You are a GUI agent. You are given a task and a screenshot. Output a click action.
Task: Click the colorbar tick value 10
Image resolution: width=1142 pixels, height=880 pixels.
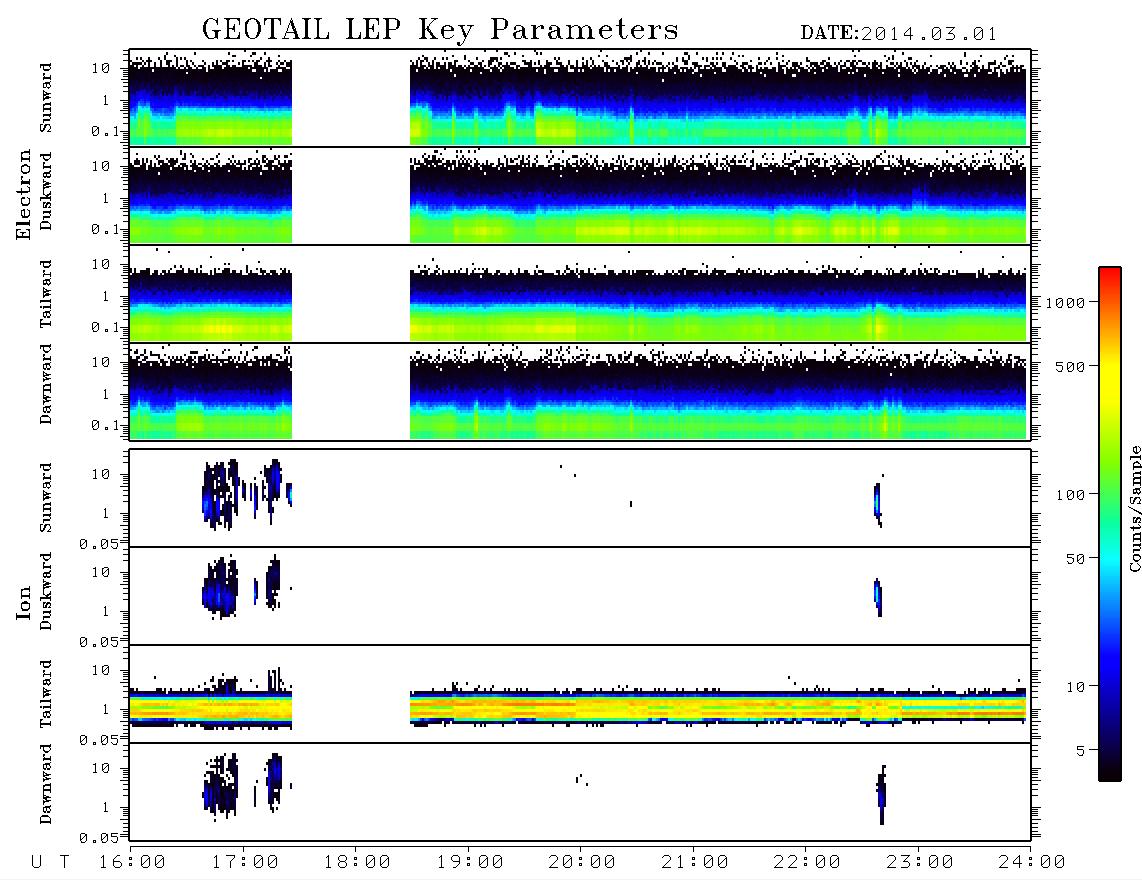point(1075,687)
